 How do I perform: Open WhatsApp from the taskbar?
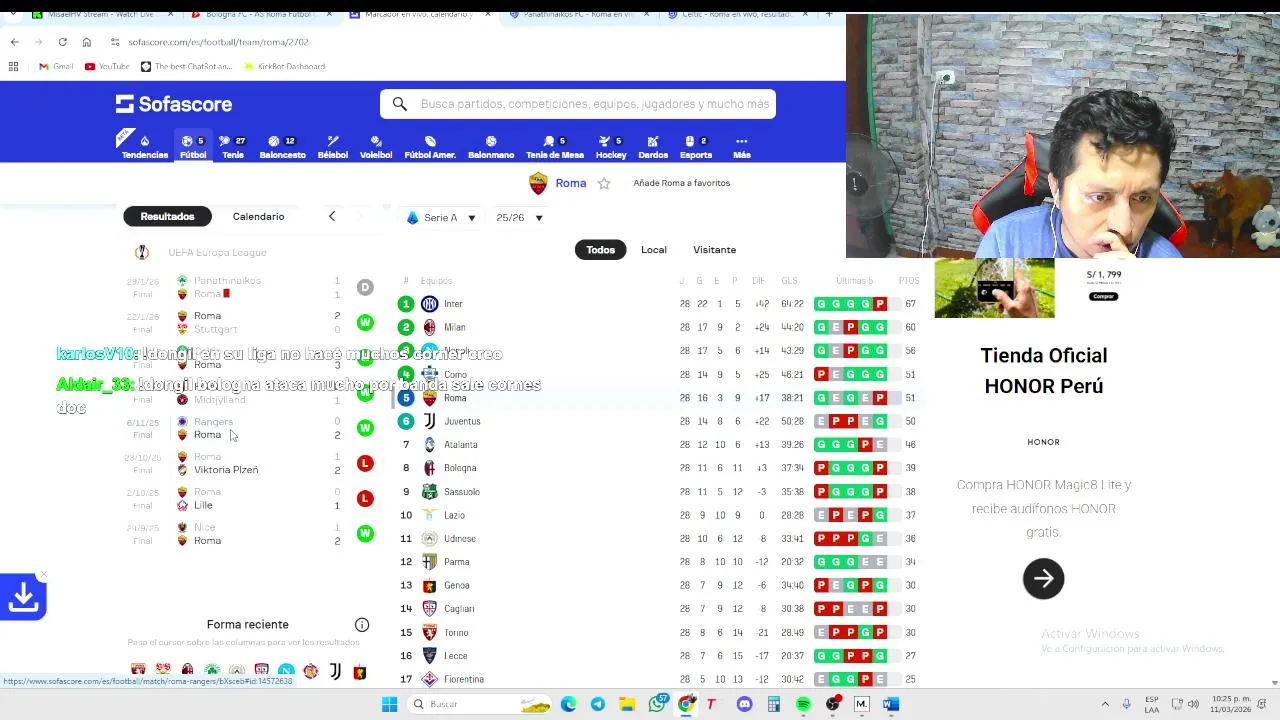[x=657, y=704]
